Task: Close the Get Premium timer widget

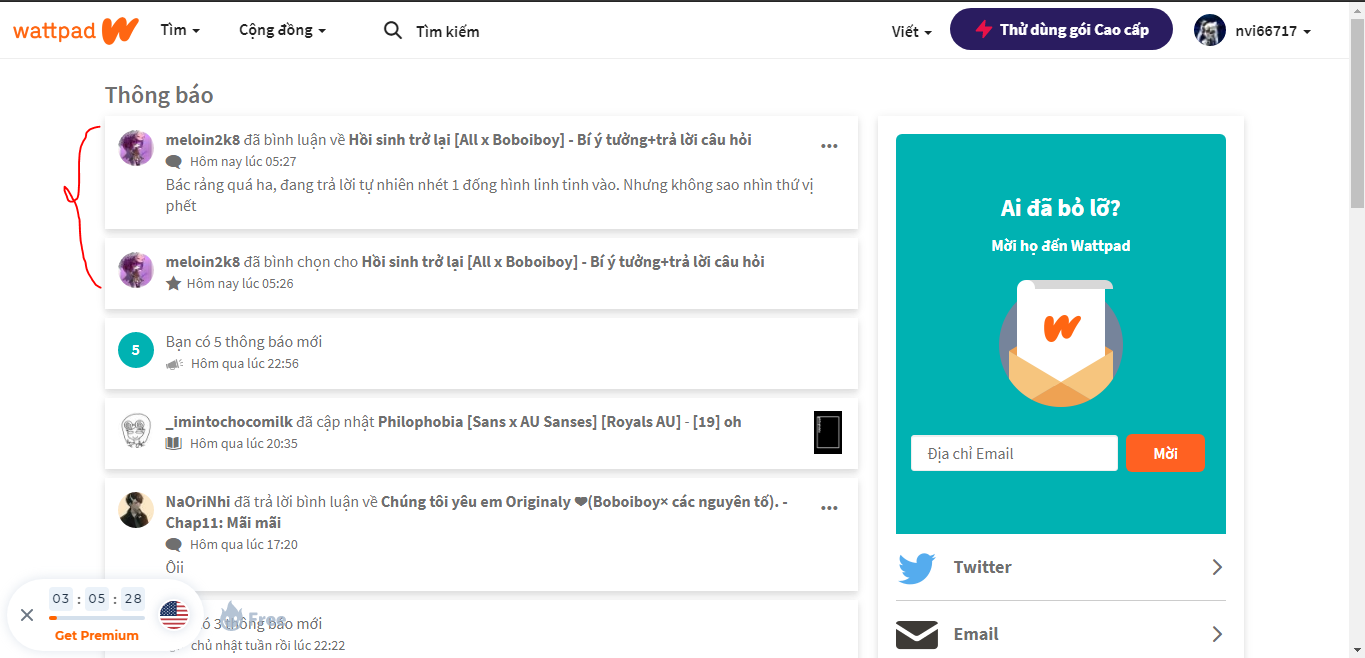Action: pyautogui.click(x=27, y=615)
